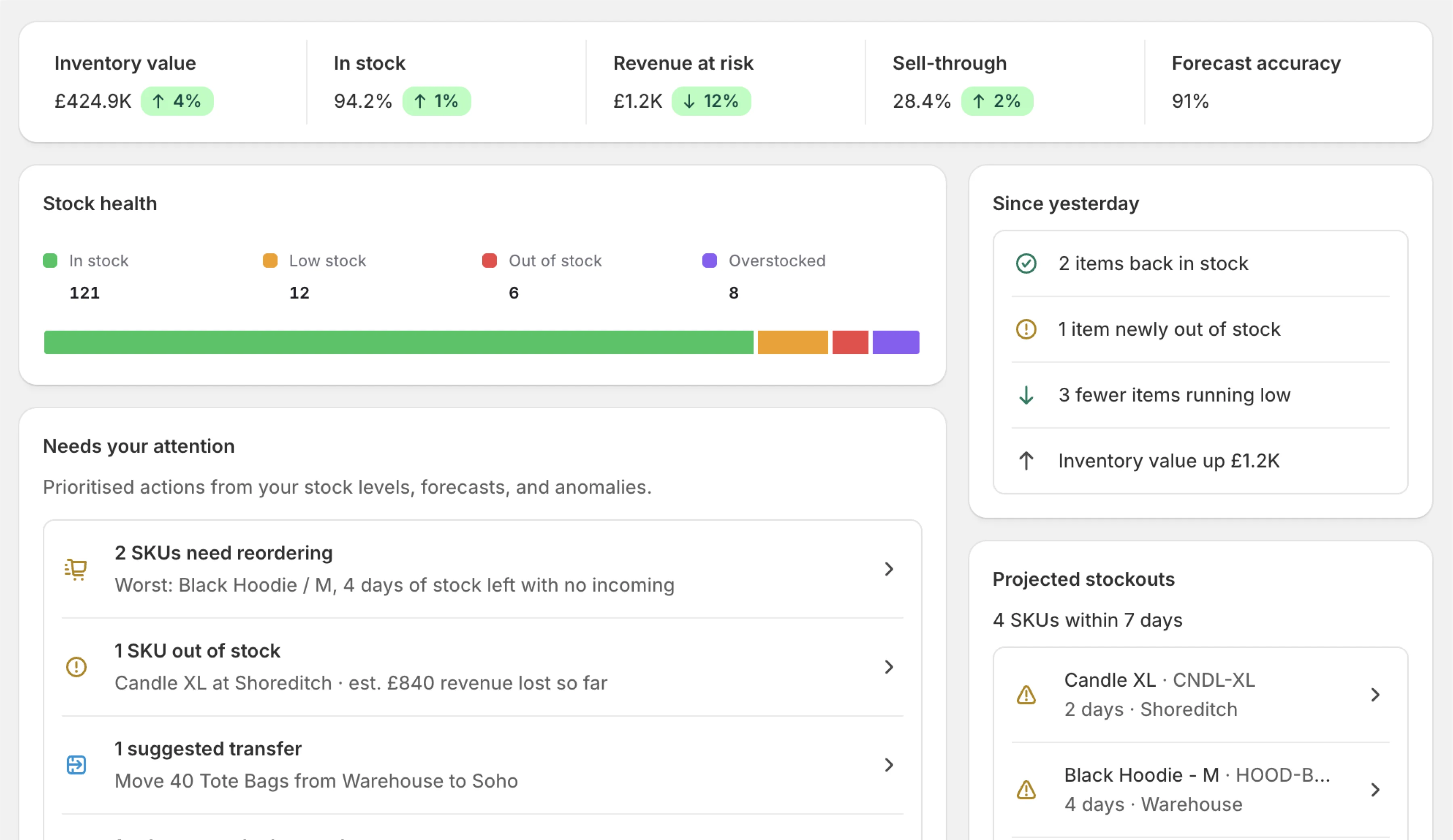The height and width of the screenshot is (840, 1453).
Task: Click the up arrow beside 'Inventory value up £1.2K'
Action: [x=1026, y=461]
